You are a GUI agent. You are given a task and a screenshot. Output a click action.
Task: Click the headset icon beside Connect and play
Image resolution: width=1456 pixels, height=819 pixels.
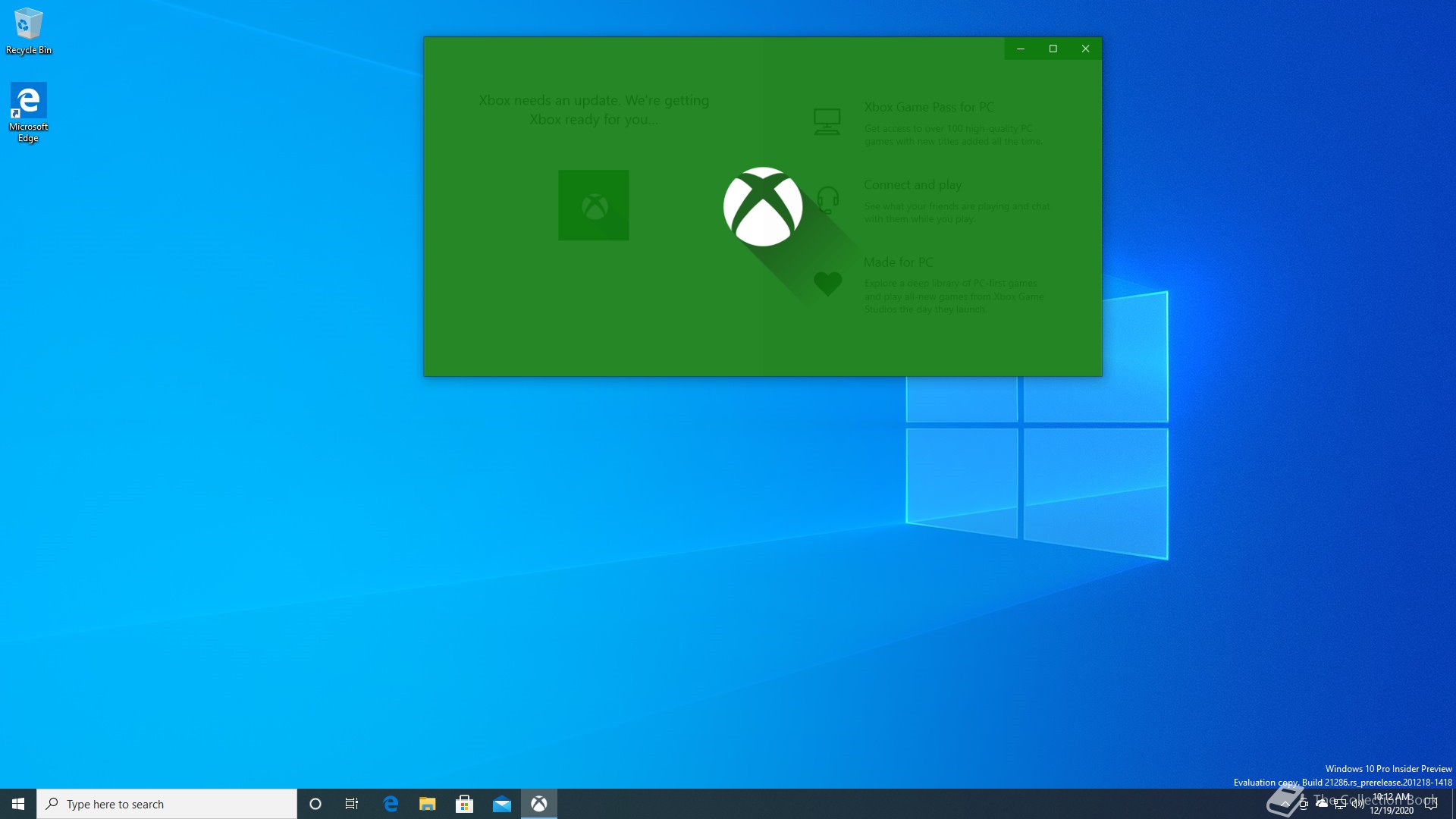828,199
